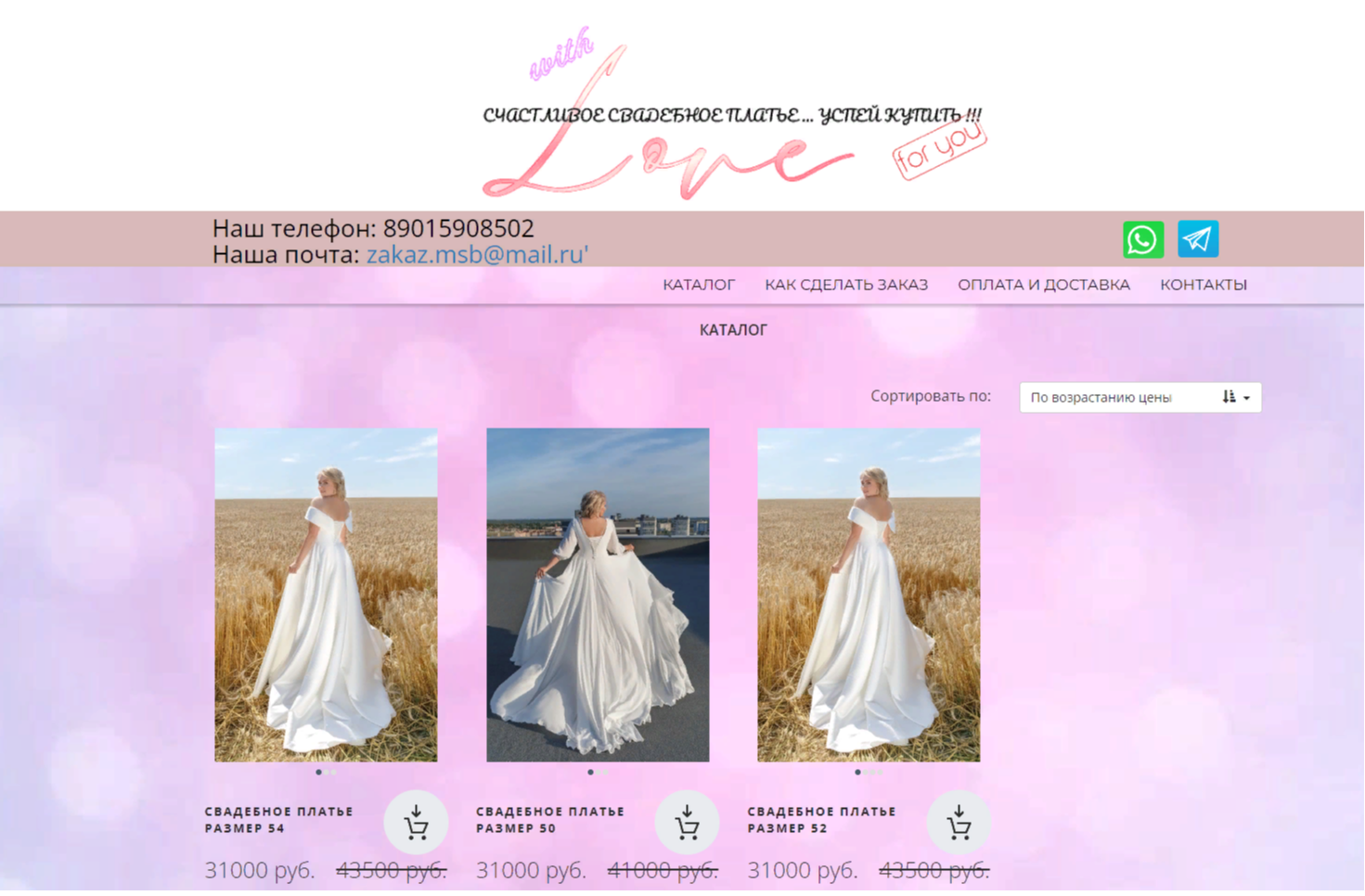Open ОПЛАТА И ДОСТАВКА menu item

click(x=1043, y=285)
